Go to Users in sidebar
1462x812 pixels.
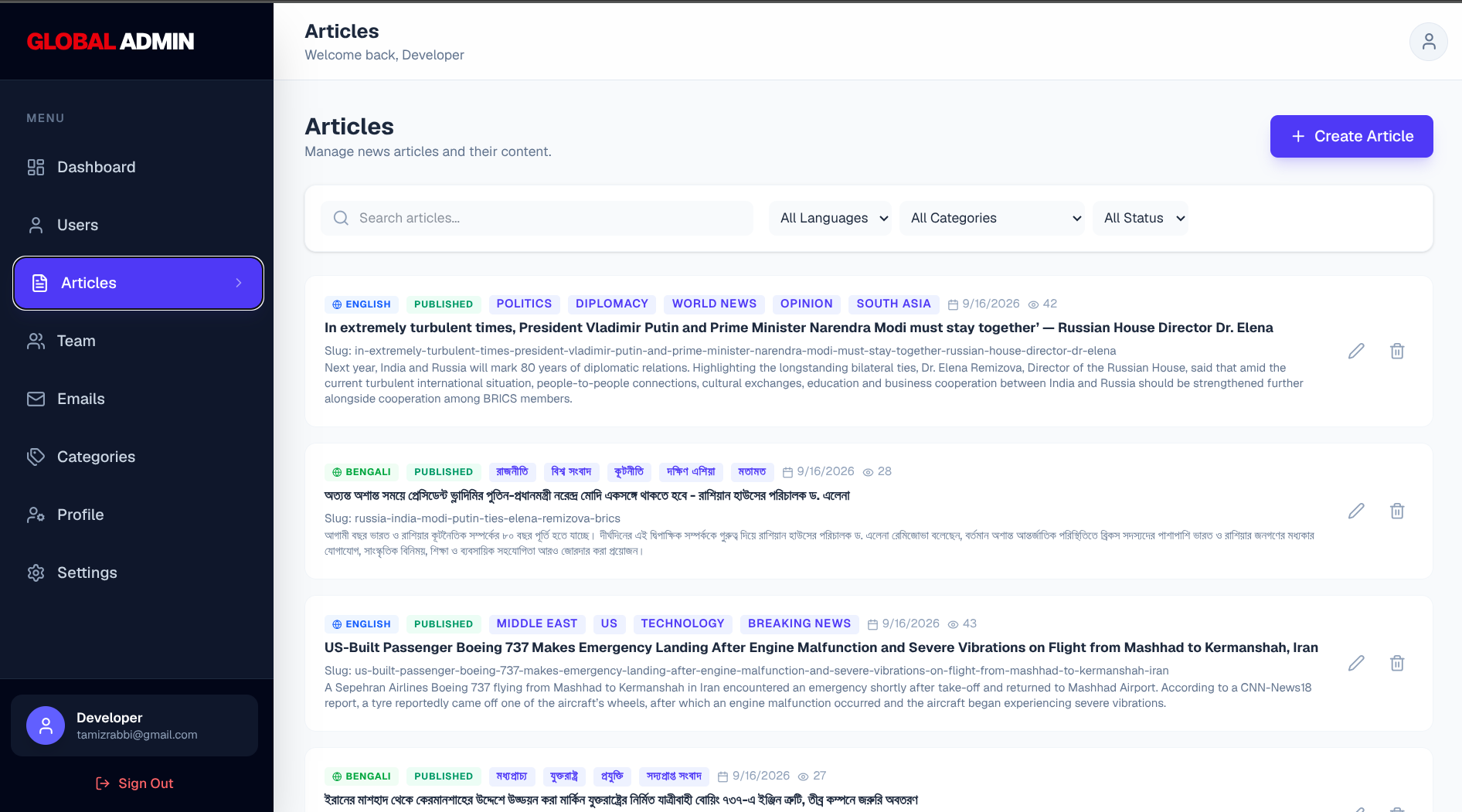(138, 225)
